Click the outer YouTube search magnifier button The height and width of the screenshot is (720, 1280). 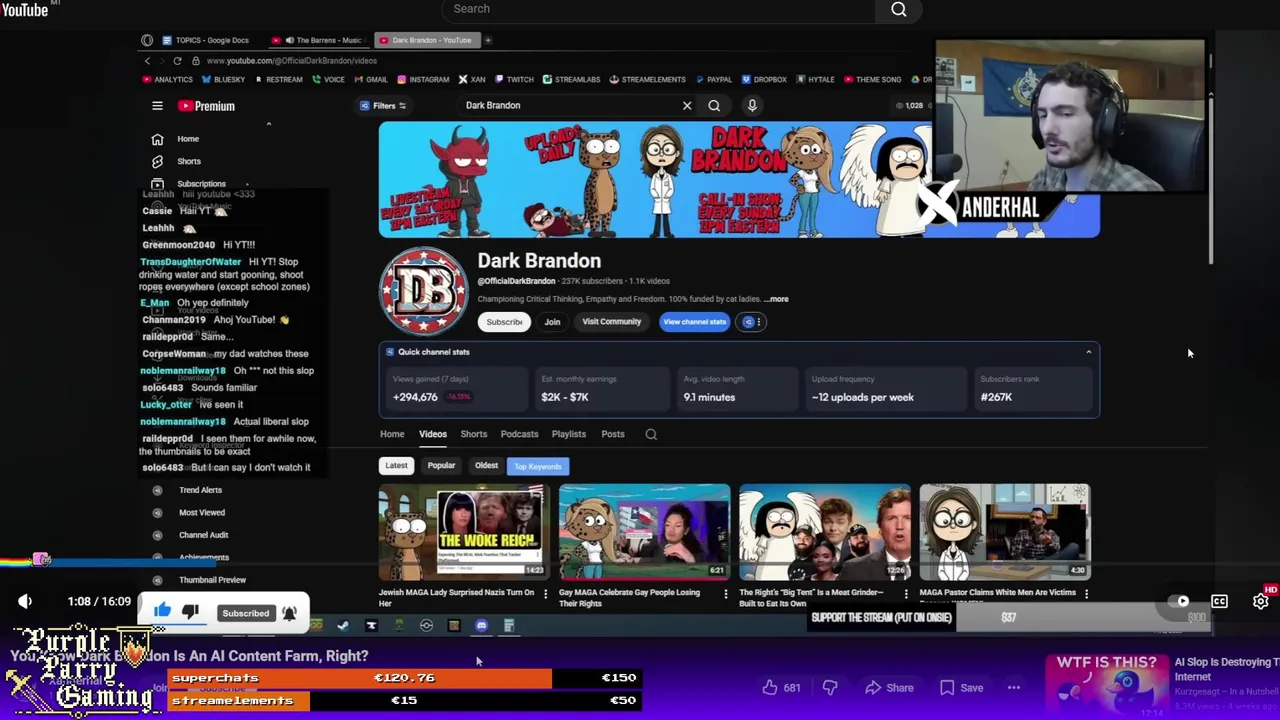(898, 10)
